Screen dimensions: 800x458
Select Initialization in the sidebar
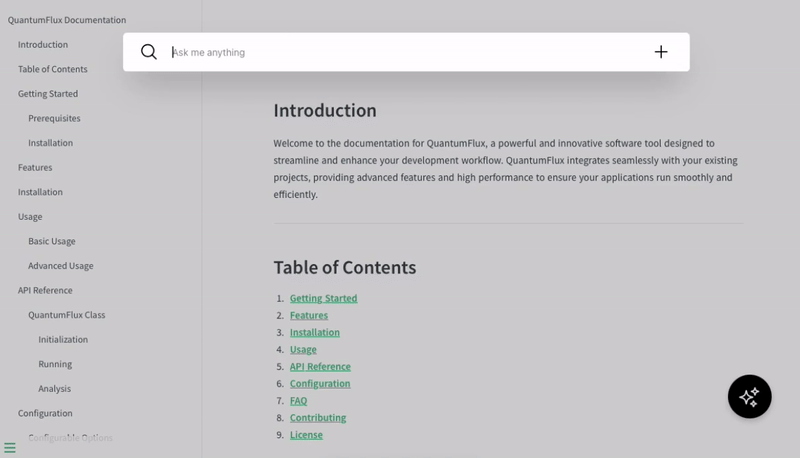63,339
